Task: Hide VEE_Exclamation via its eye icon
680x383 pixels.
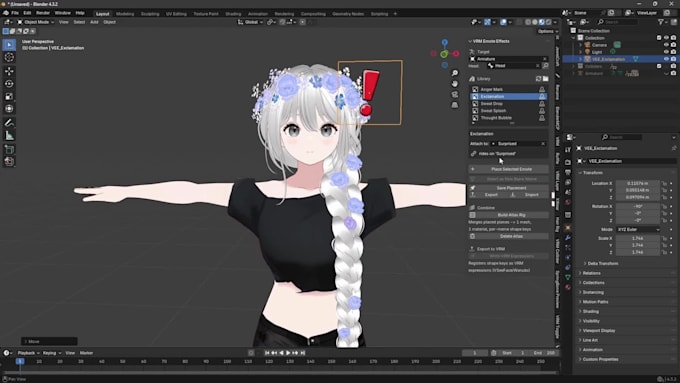Action: click(x=666, y=59)
